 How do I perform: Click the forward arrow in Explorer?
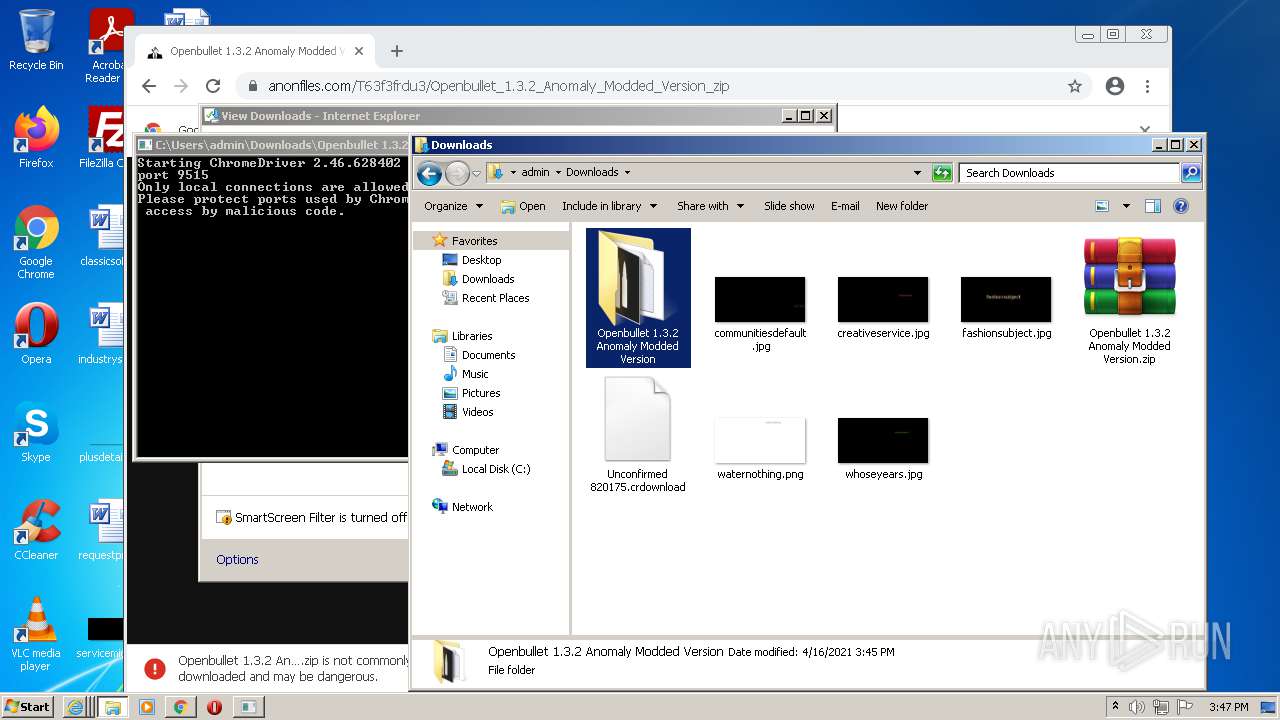coord(457,173)
